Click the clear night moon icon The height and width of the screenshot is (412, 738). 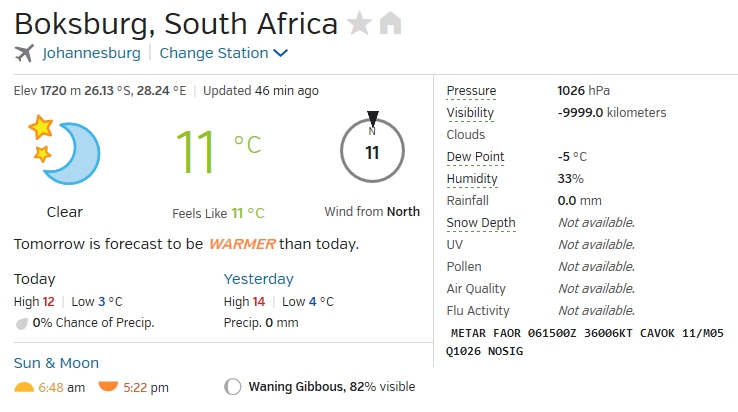pos(65,153)
